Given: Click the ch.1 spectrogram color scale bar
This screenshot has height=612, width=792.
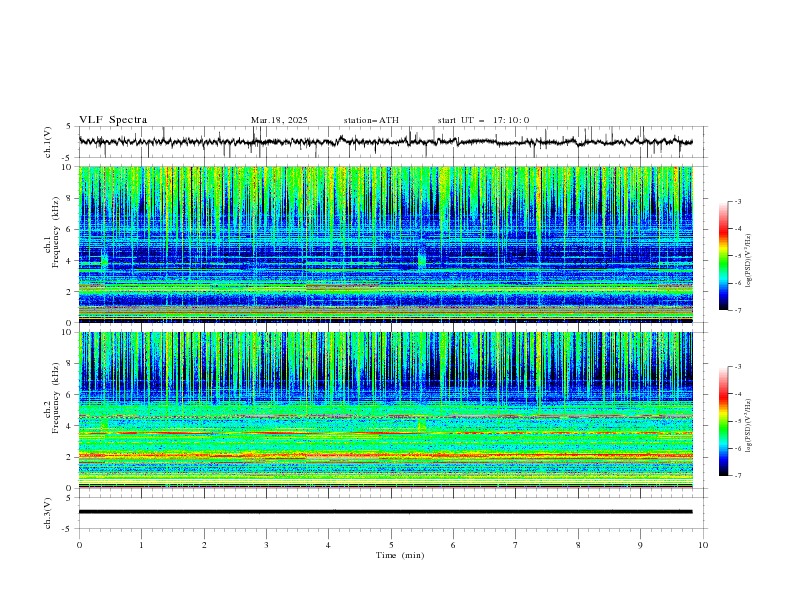Looking at the screenshot, I should pyautogui.click(x=723, y=256).
